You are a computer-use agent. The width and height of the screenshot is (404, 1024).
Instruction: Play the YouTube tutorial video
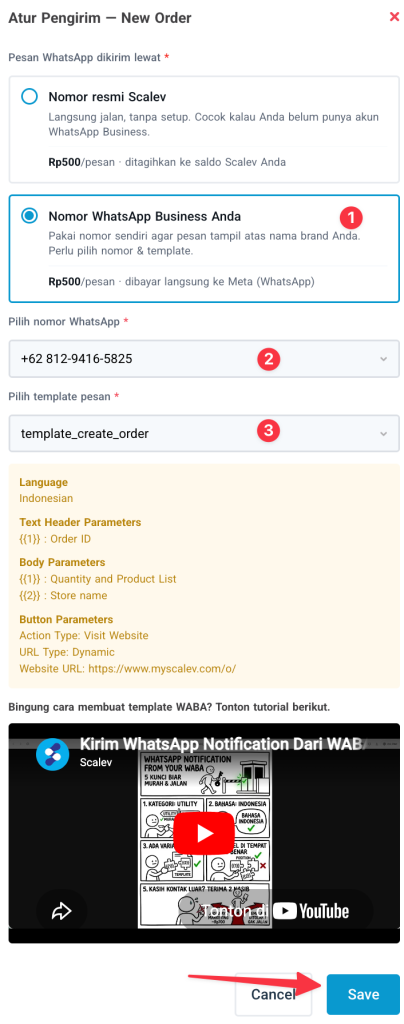click(x=204, y=833)
